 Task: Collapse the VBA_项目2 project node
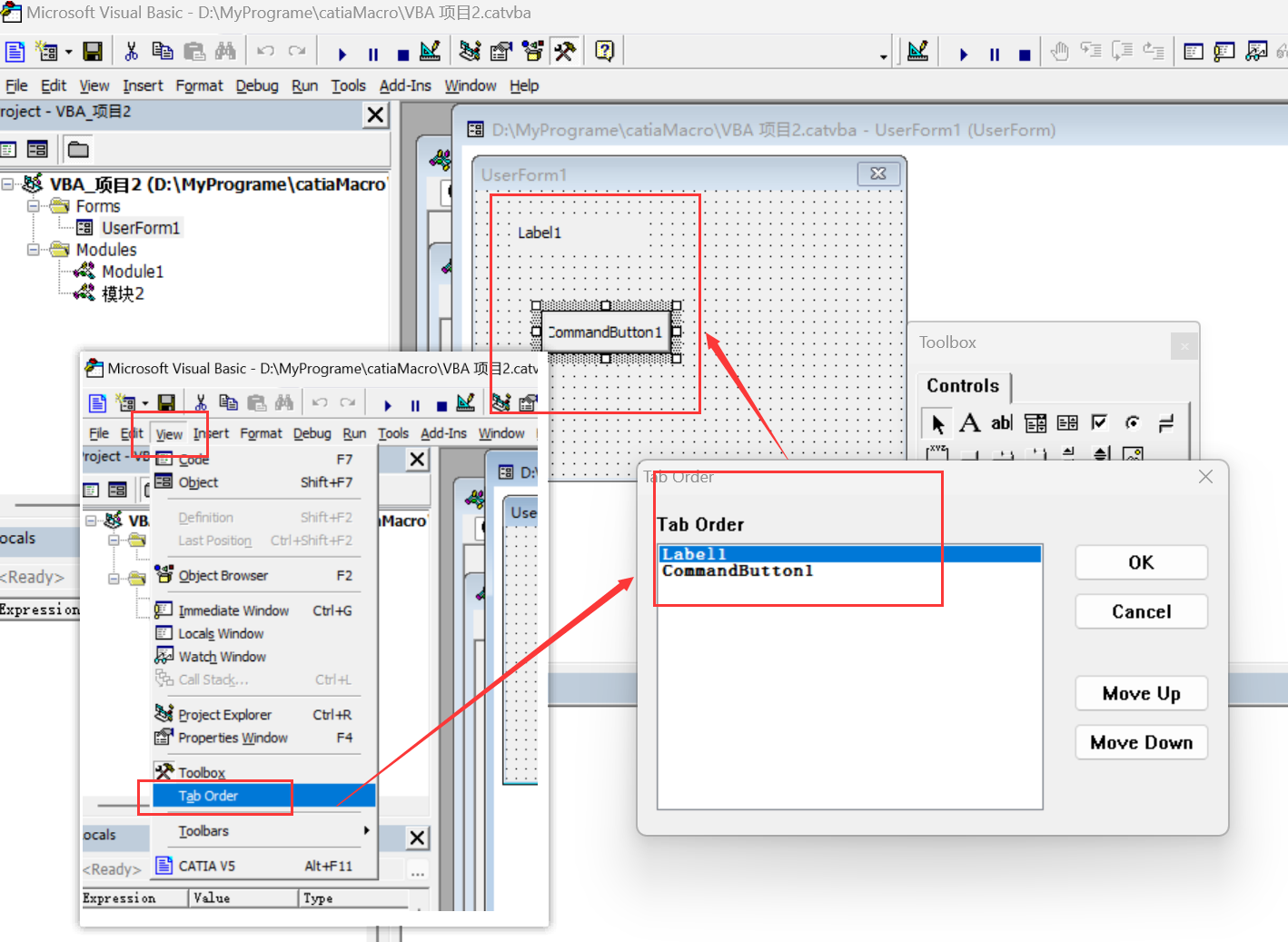(x=7, y=184)
